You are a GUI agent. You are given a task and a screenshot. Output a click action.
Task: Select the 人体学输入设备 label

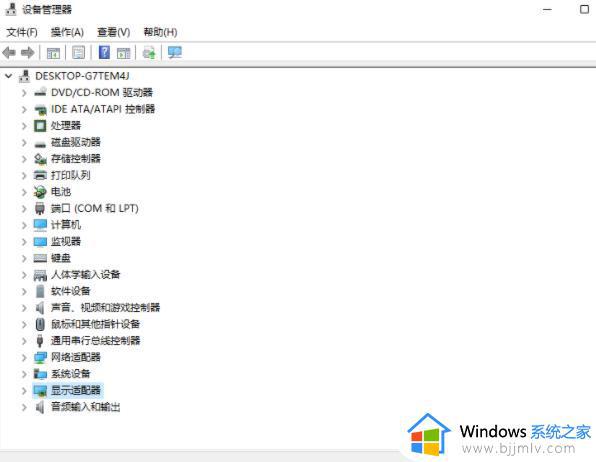(86, 275)
